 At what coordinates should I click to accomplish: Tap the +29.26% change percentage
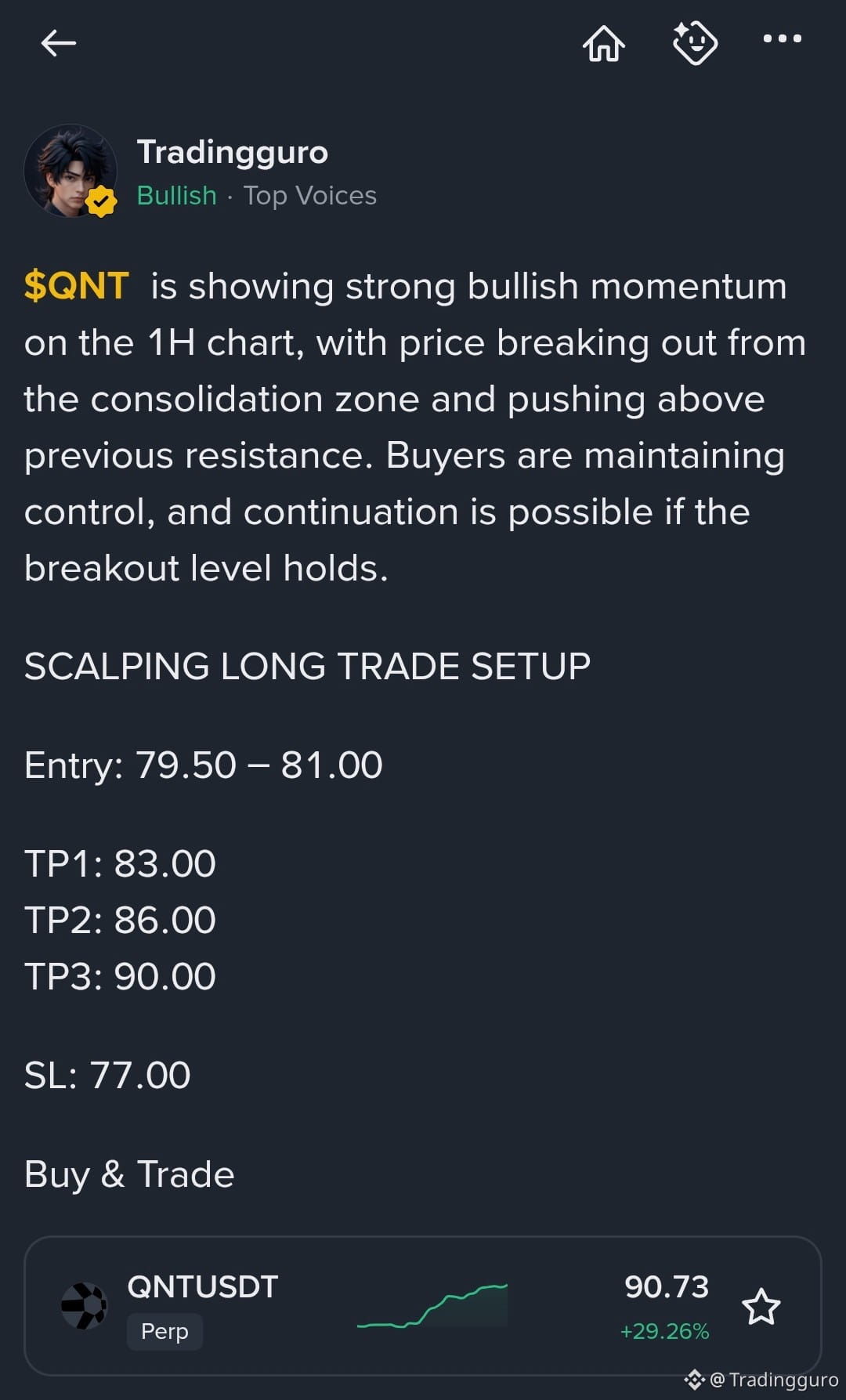[664, 1331]
